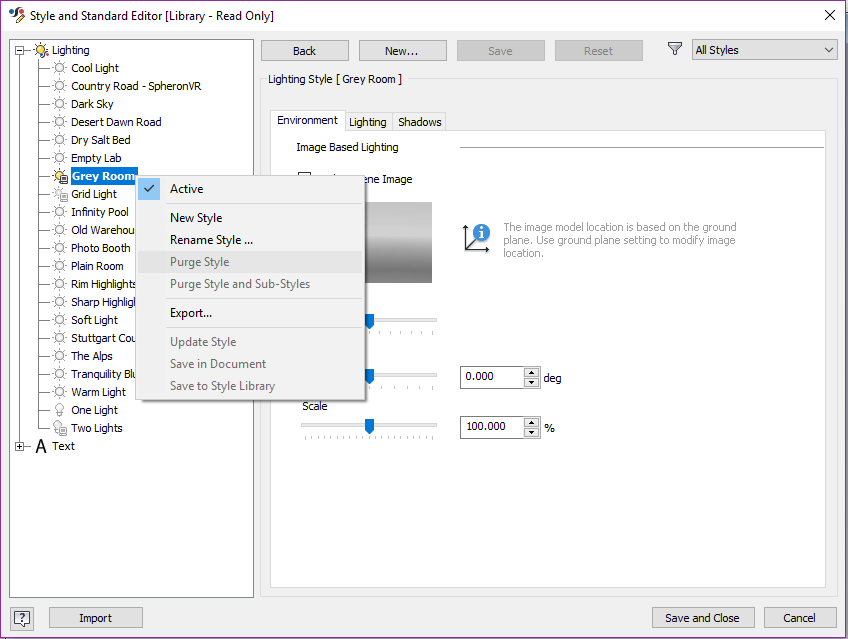Click the Text category letter A icon
848x639 pixels.
click(41, 446)
